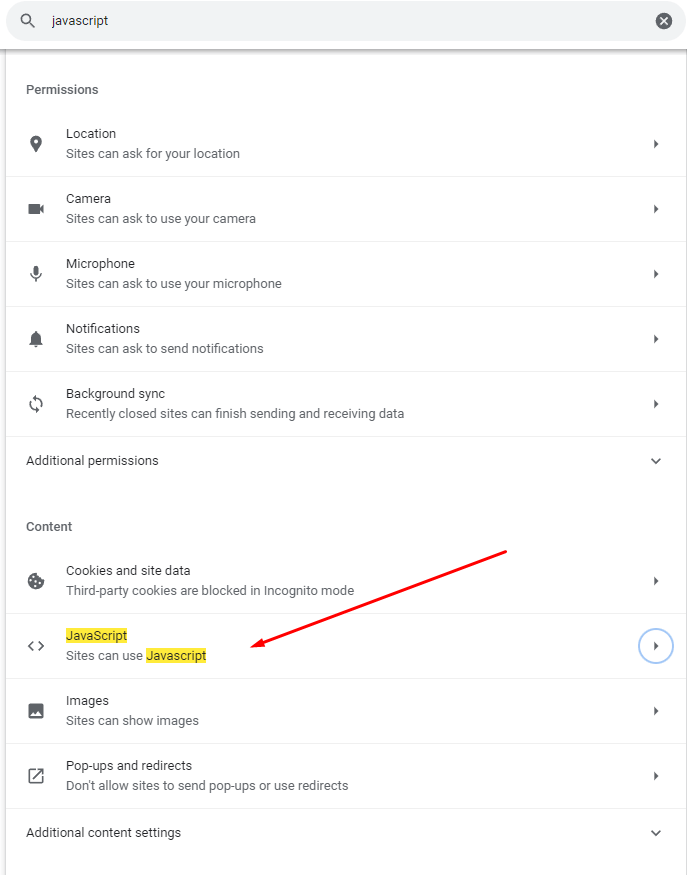This screenshot has height=875, width=687.
Task: Click the Location pin icon
Action: [x=36, y=144]
